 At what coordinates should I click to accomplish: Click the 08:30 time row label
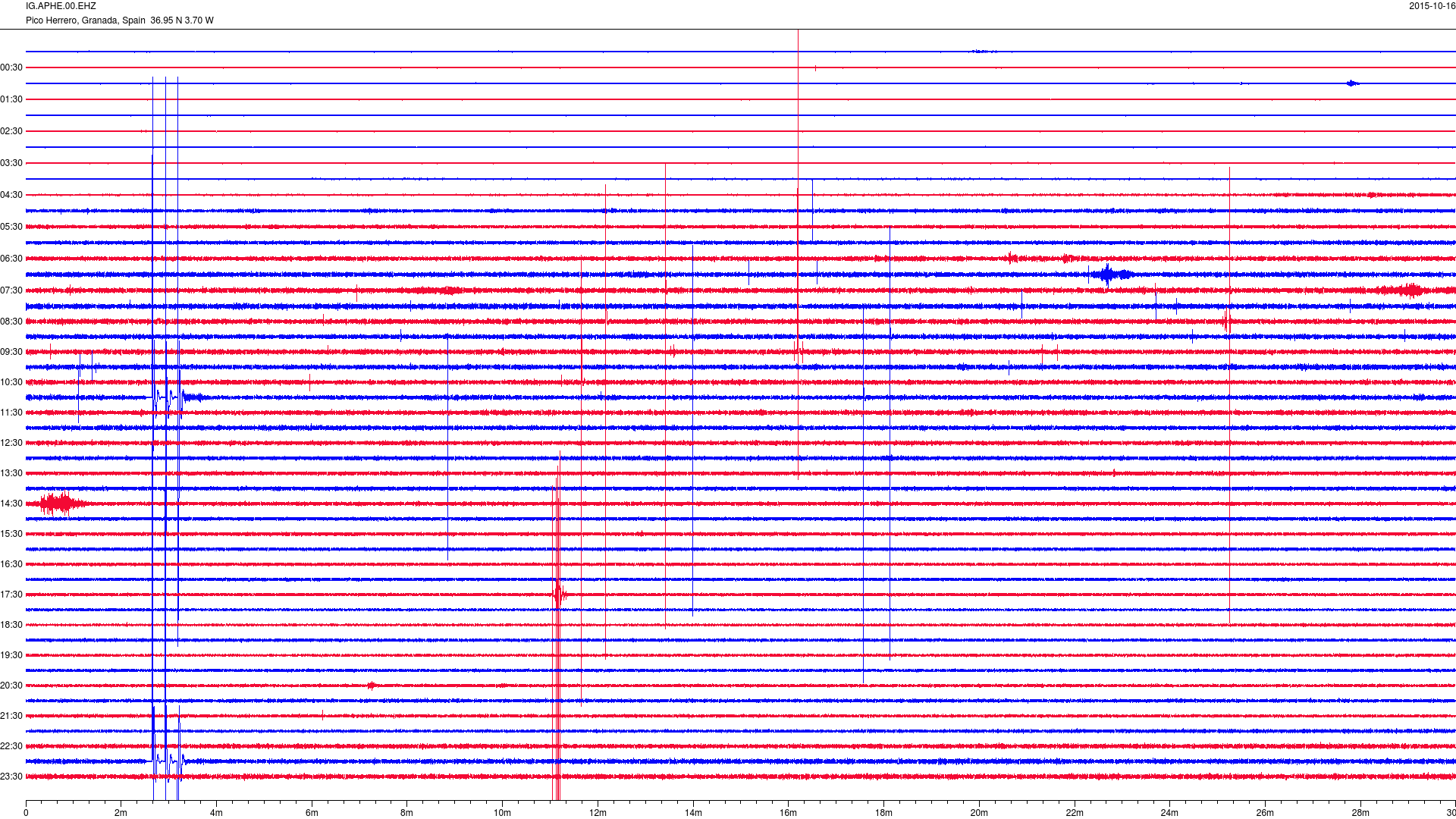tap(11, 322)
